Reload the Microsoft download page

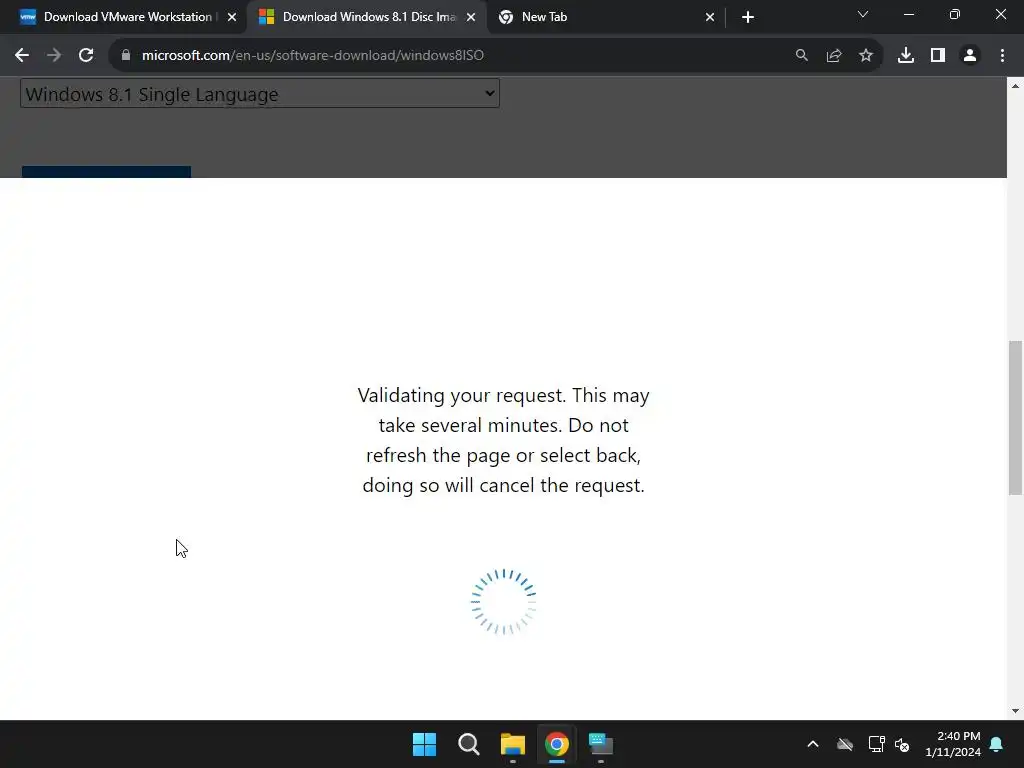coord(86,56)
